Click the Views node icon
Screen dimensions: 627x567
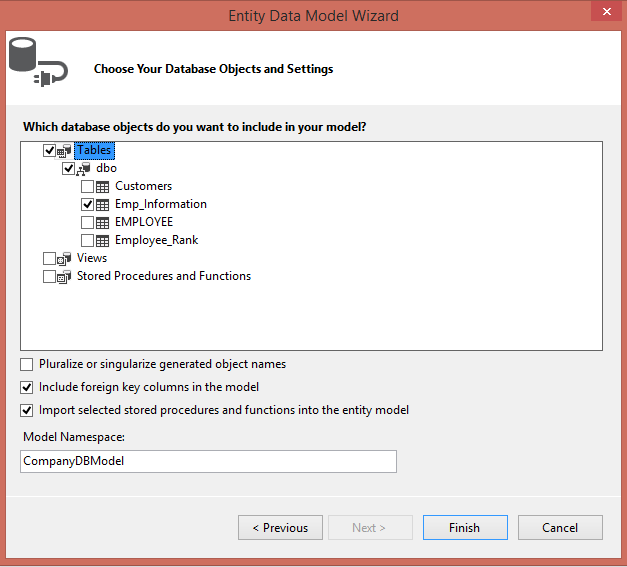[64, 258]
